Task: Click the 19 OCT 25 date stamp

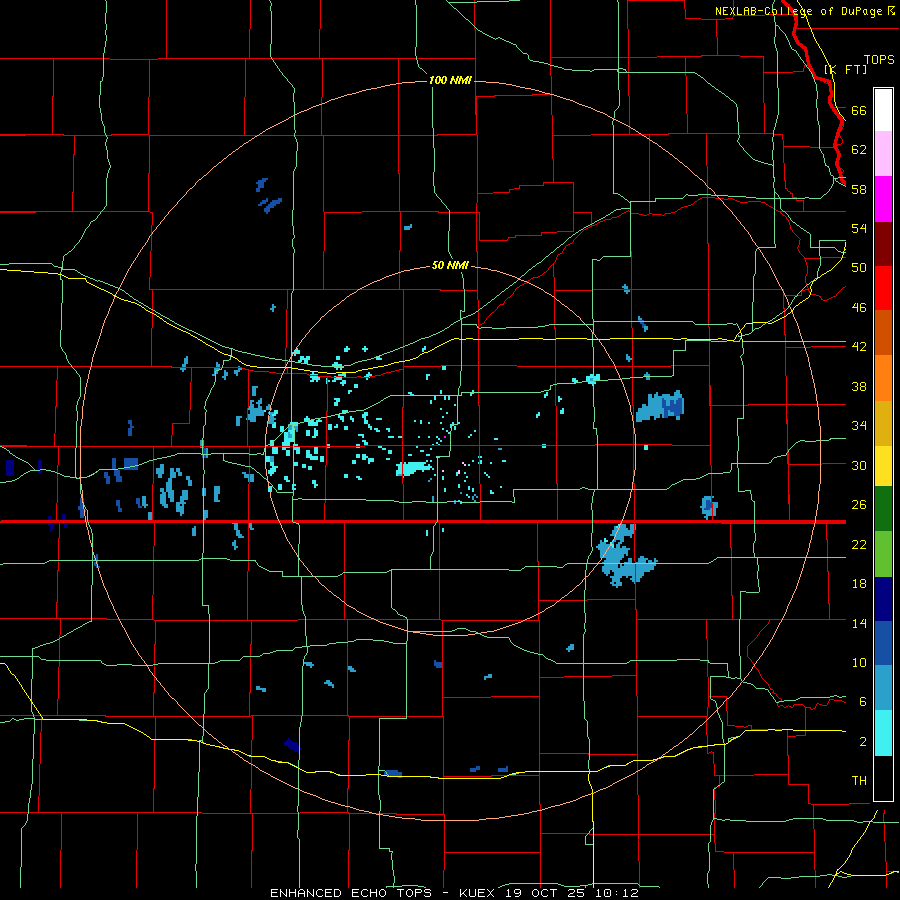Action: click(x=549, y=893)
